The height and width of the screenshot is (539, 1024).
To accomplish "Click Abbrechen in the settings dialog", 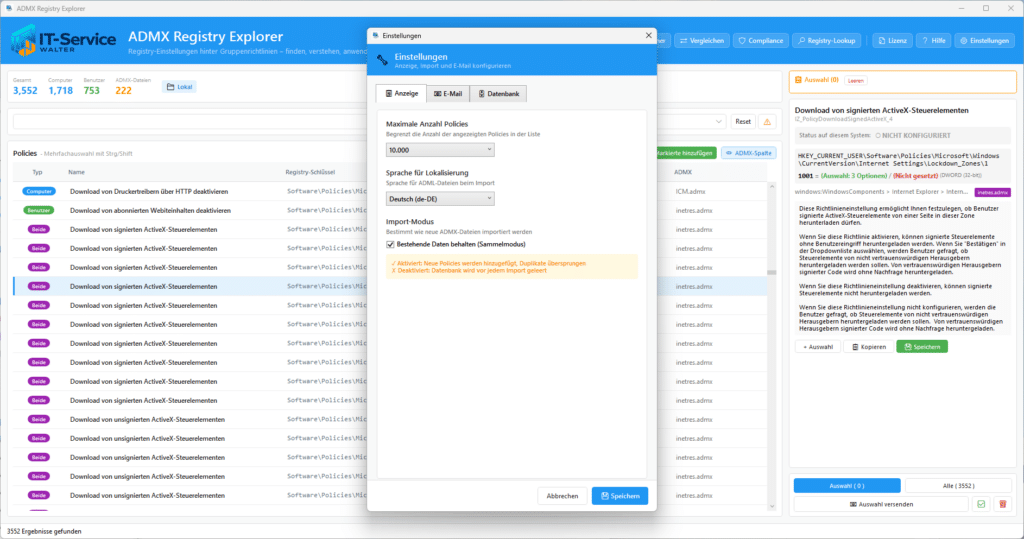I will 562,496.
